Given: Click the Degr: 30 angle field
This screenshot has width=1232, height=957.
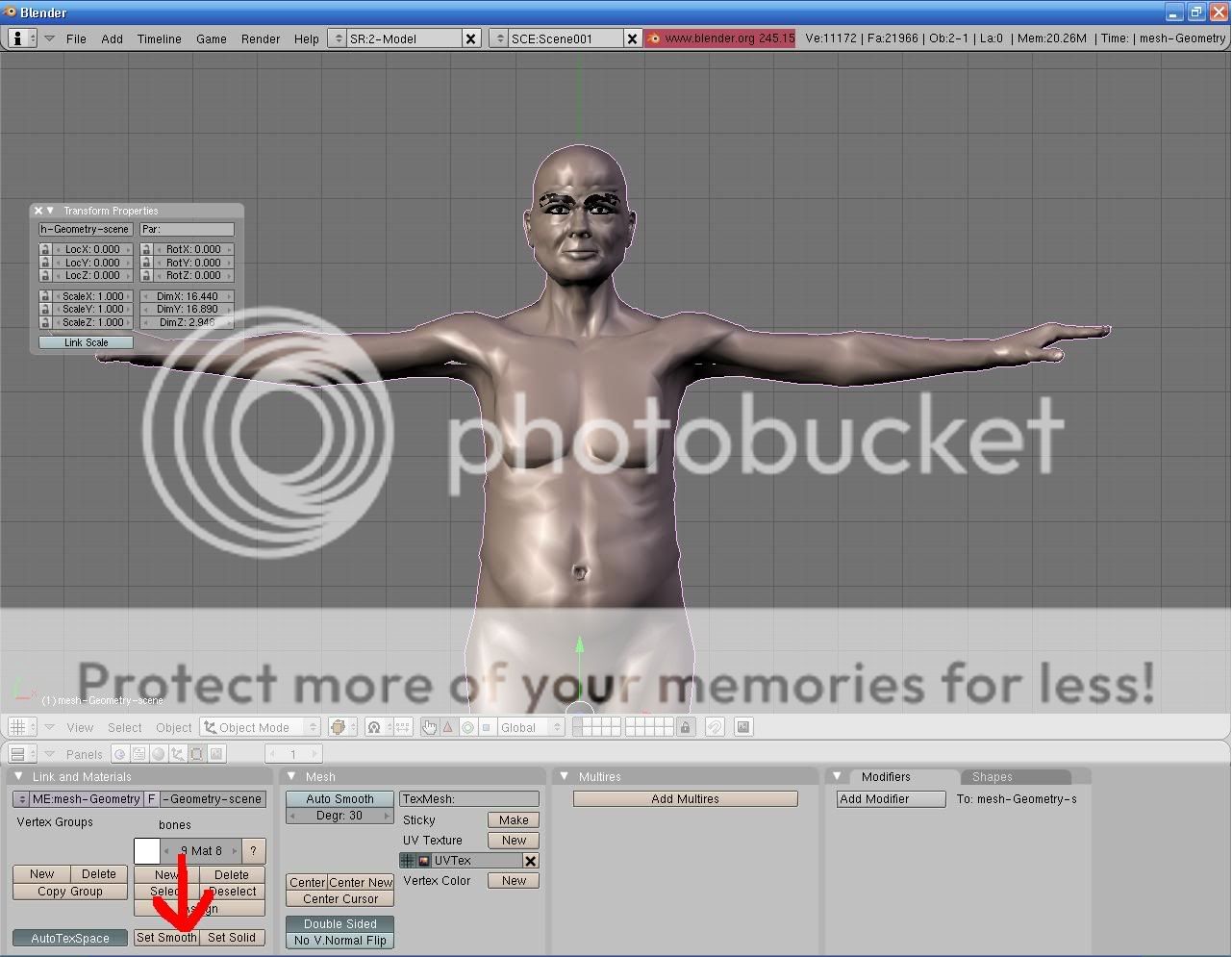Looking at the screenshot, I should pyautogui.click(x=339, y=816).
